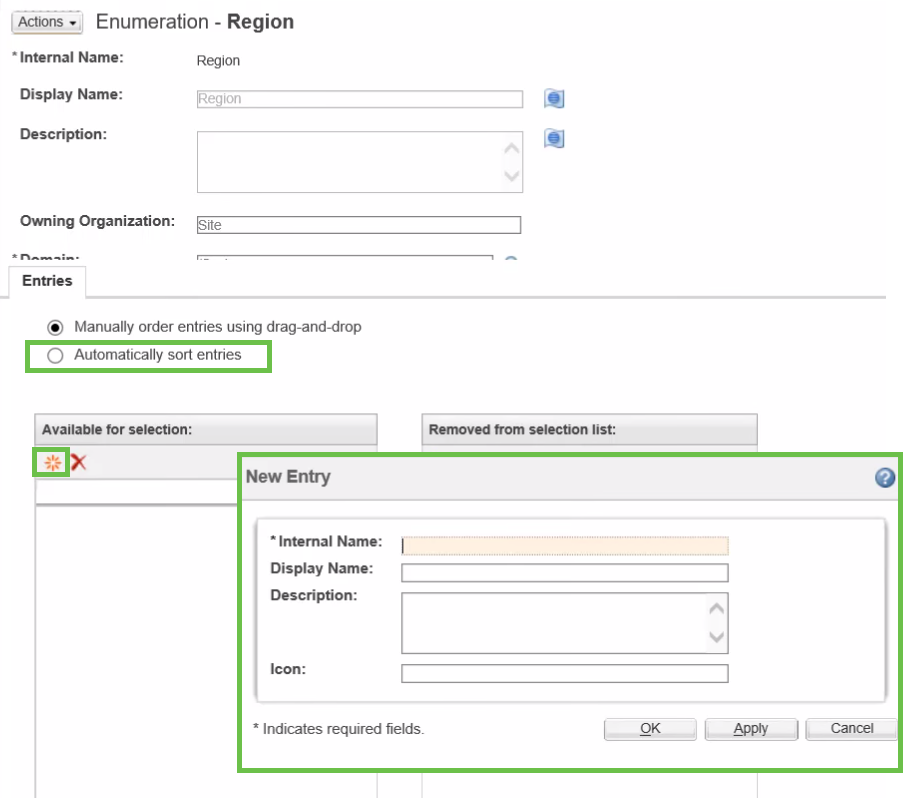Viewport: 903px width, 798px height.
Task: Click OK in New Entry dialog
Action: [x=650, y=729]
